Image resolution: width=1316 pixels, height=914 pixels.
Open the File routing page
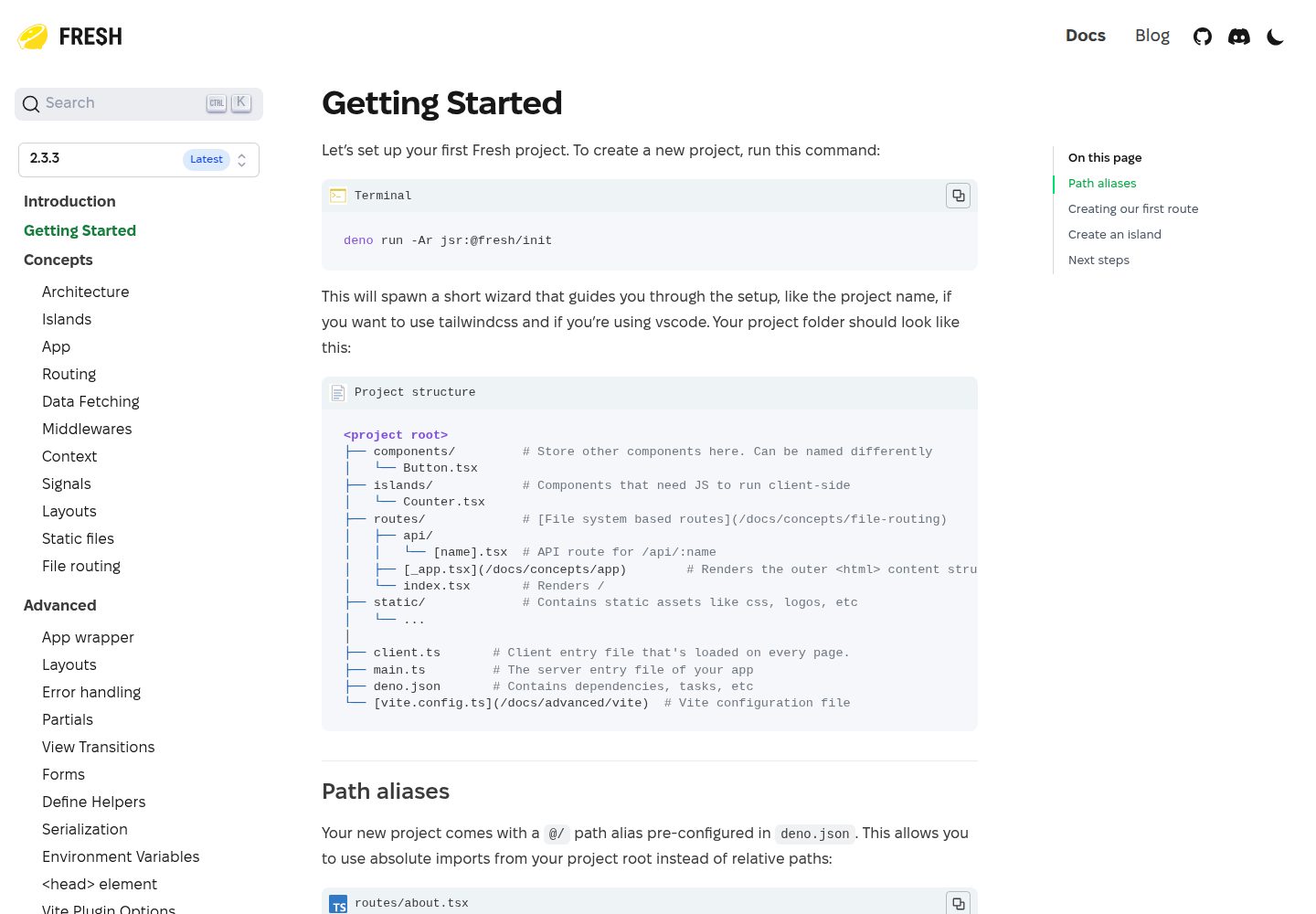(x=81, y=566)
